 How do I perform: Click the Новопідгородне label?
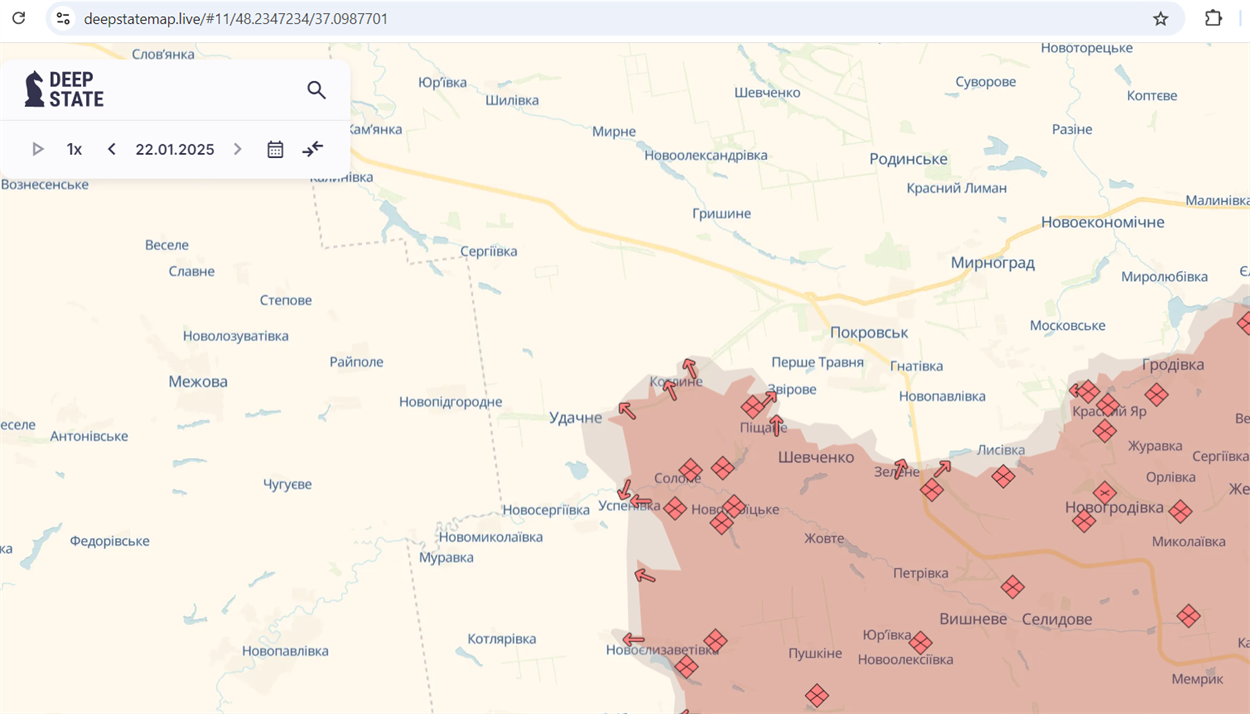tap(450, 402)
